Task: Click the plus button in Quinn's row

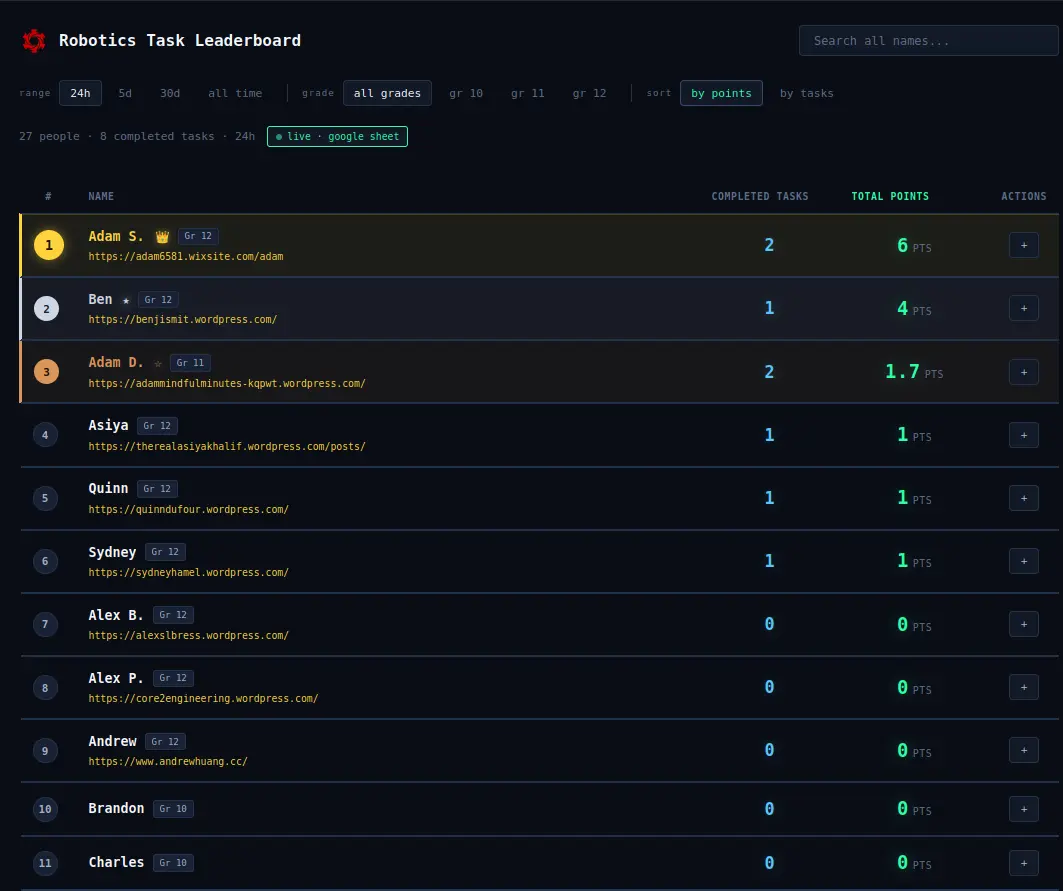Action: [x=1024, y=498]
